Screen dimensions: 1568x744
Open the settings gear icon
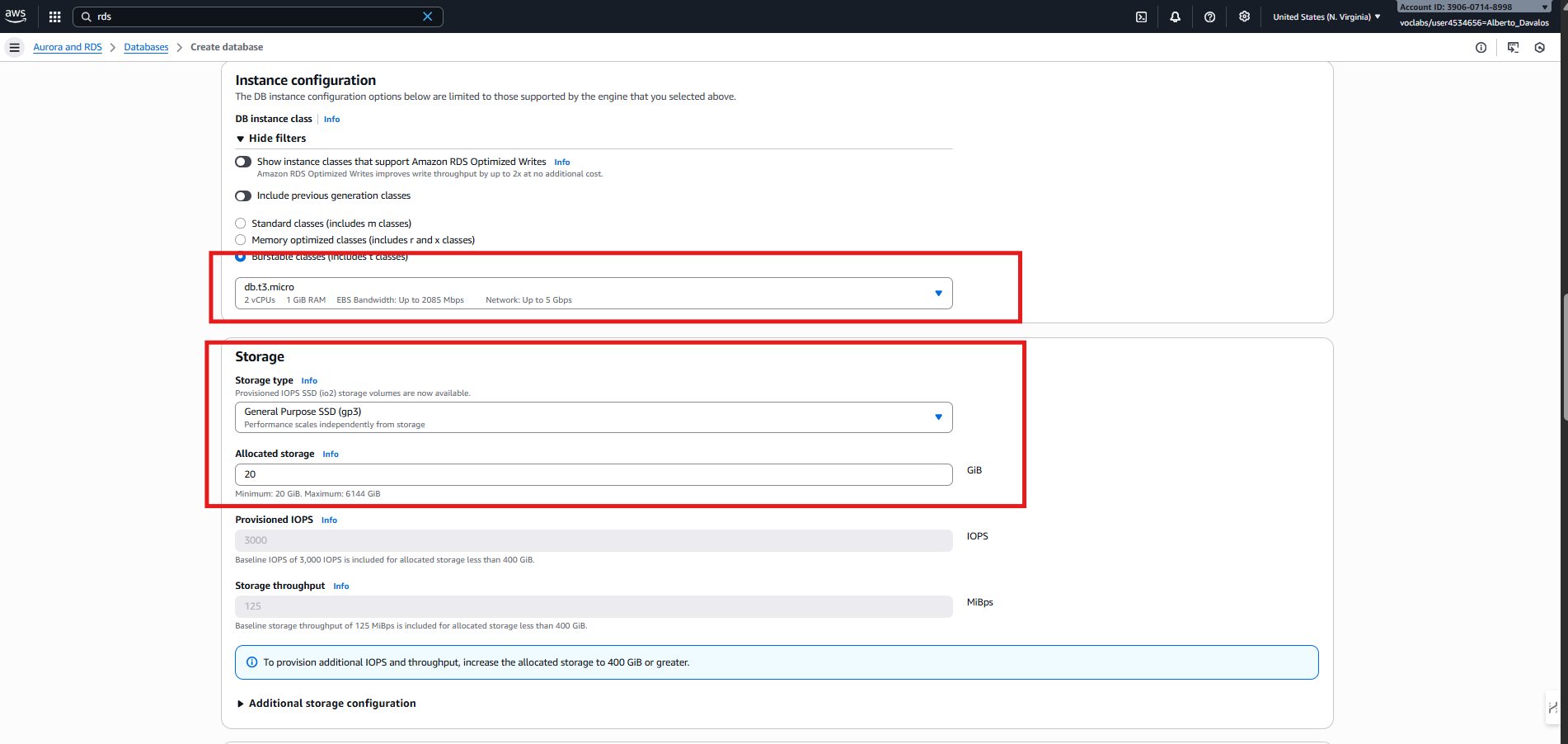click(x=1244, y=16)
